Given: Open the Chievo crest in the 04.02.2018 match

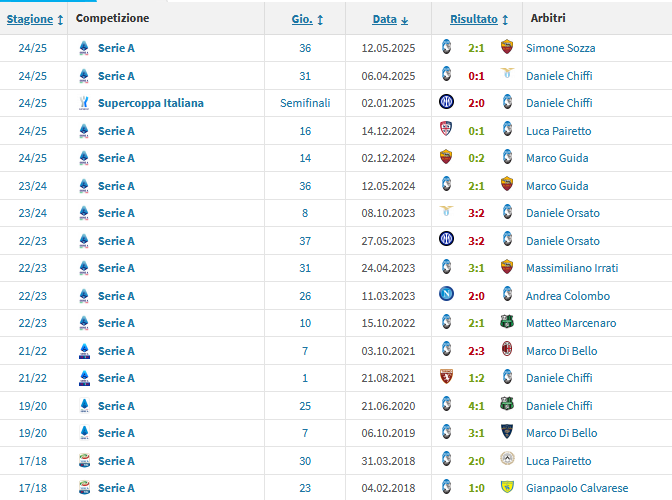Looking at the screenshot, I should [506, 488].
